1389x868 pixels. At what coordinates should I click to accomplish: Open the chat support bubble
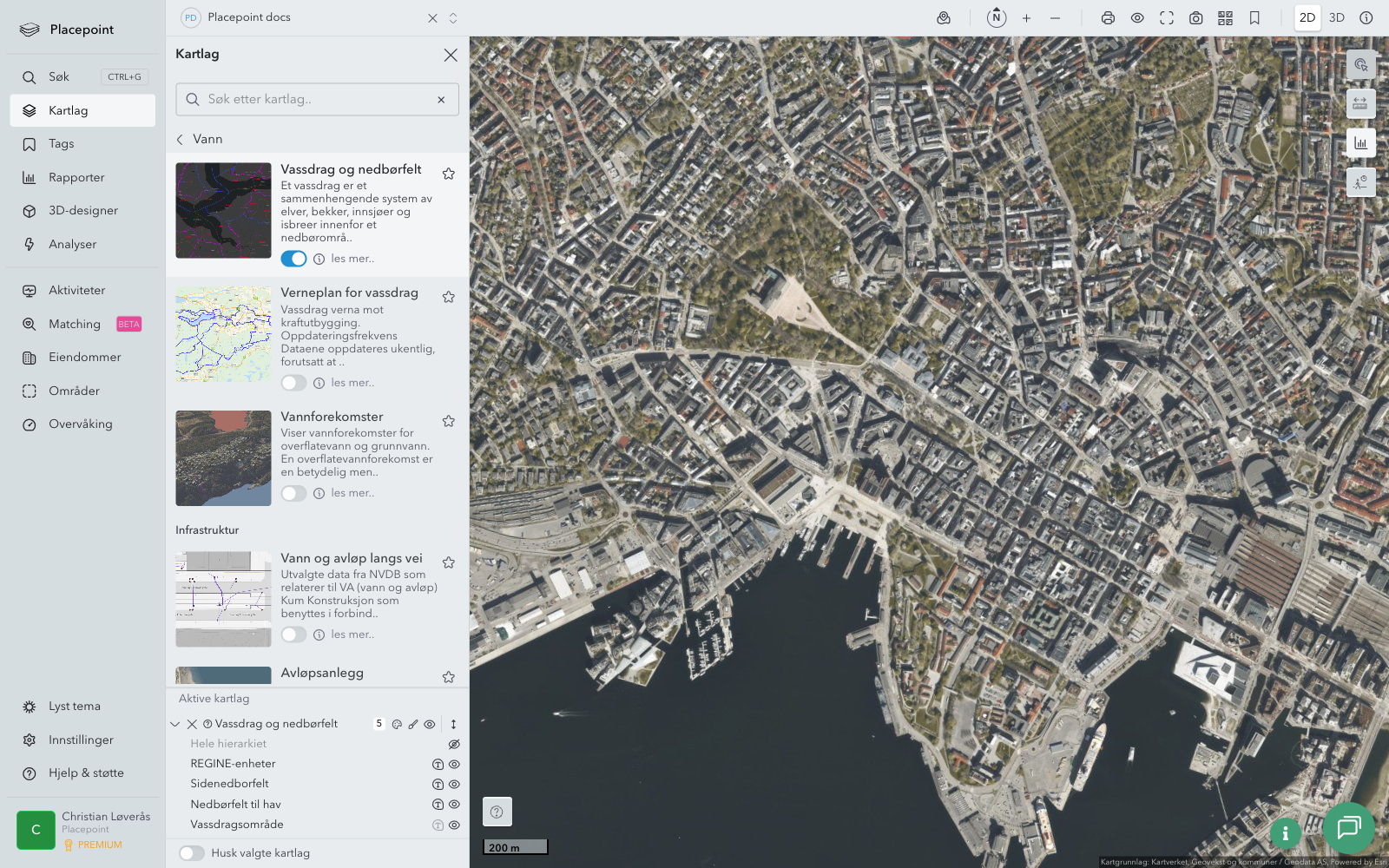click(1348, 827)
